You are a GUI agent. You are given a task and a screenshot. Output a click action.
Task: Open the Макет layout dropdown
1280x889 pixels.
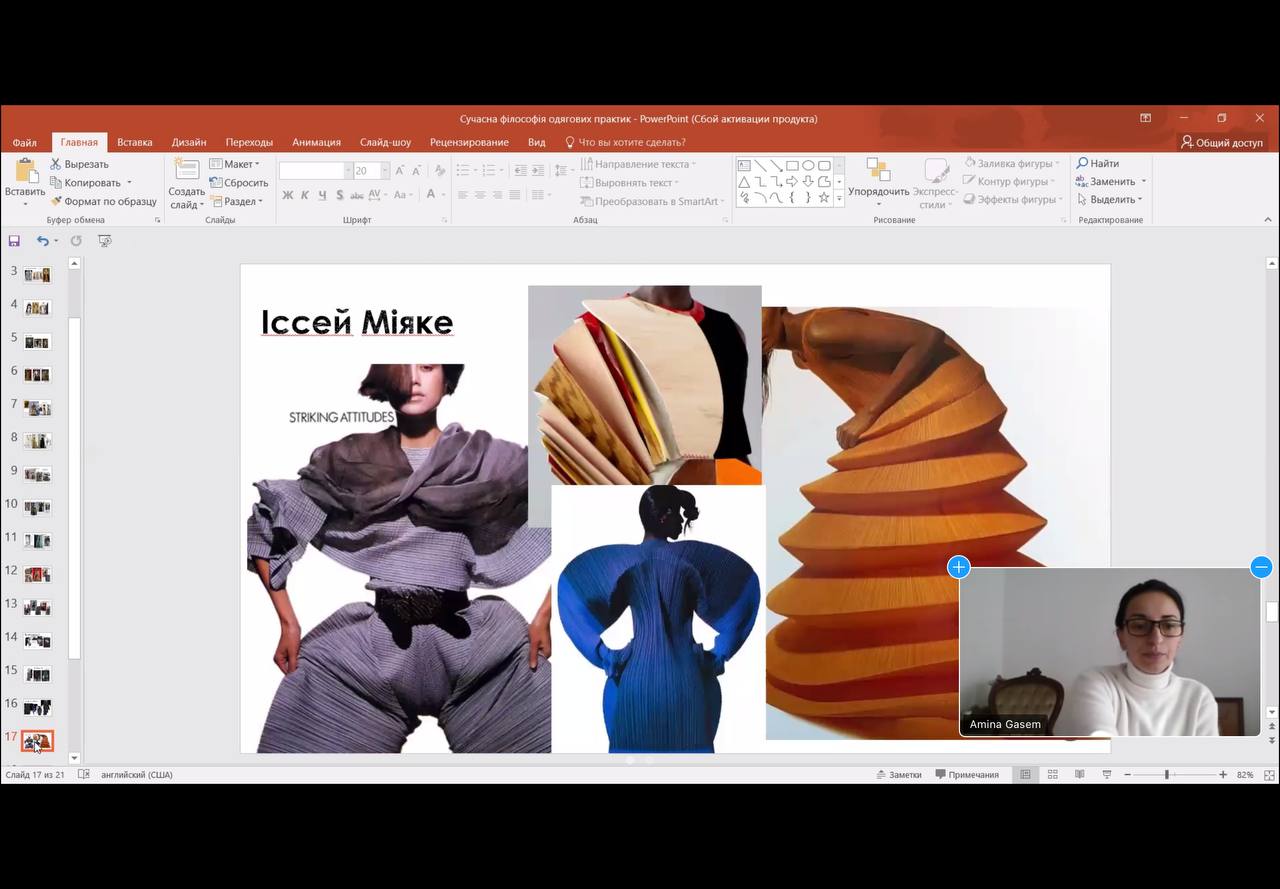click(x=235, y=164)
